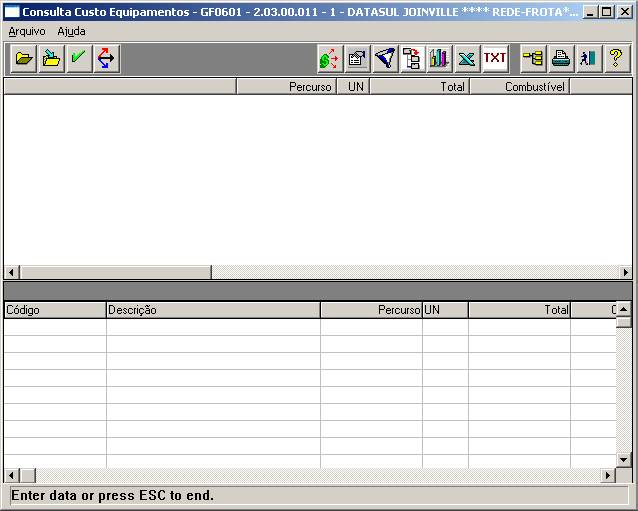638x511 pixels.
Task: Click the Descrição column header
Action: point(213,310)
